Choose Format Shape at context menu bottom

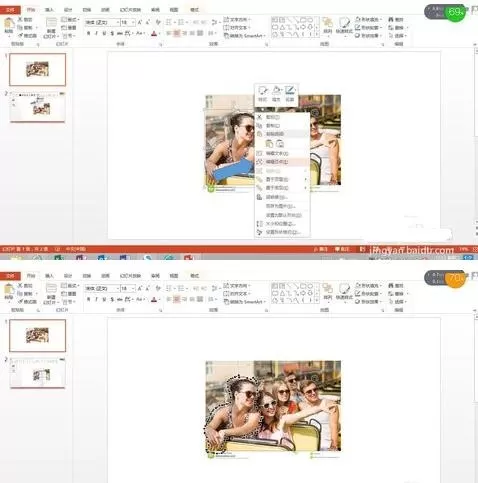tap(282, 232)
